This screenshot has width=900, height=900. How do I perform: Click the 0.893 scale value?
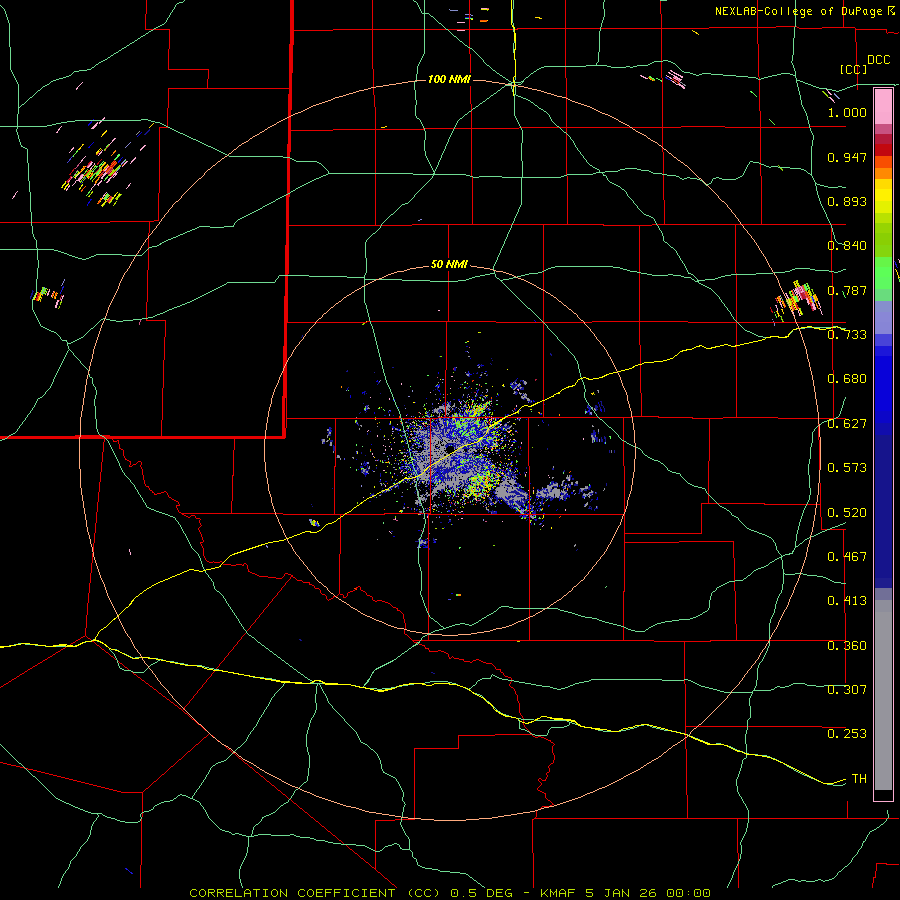tap(847, 201)
